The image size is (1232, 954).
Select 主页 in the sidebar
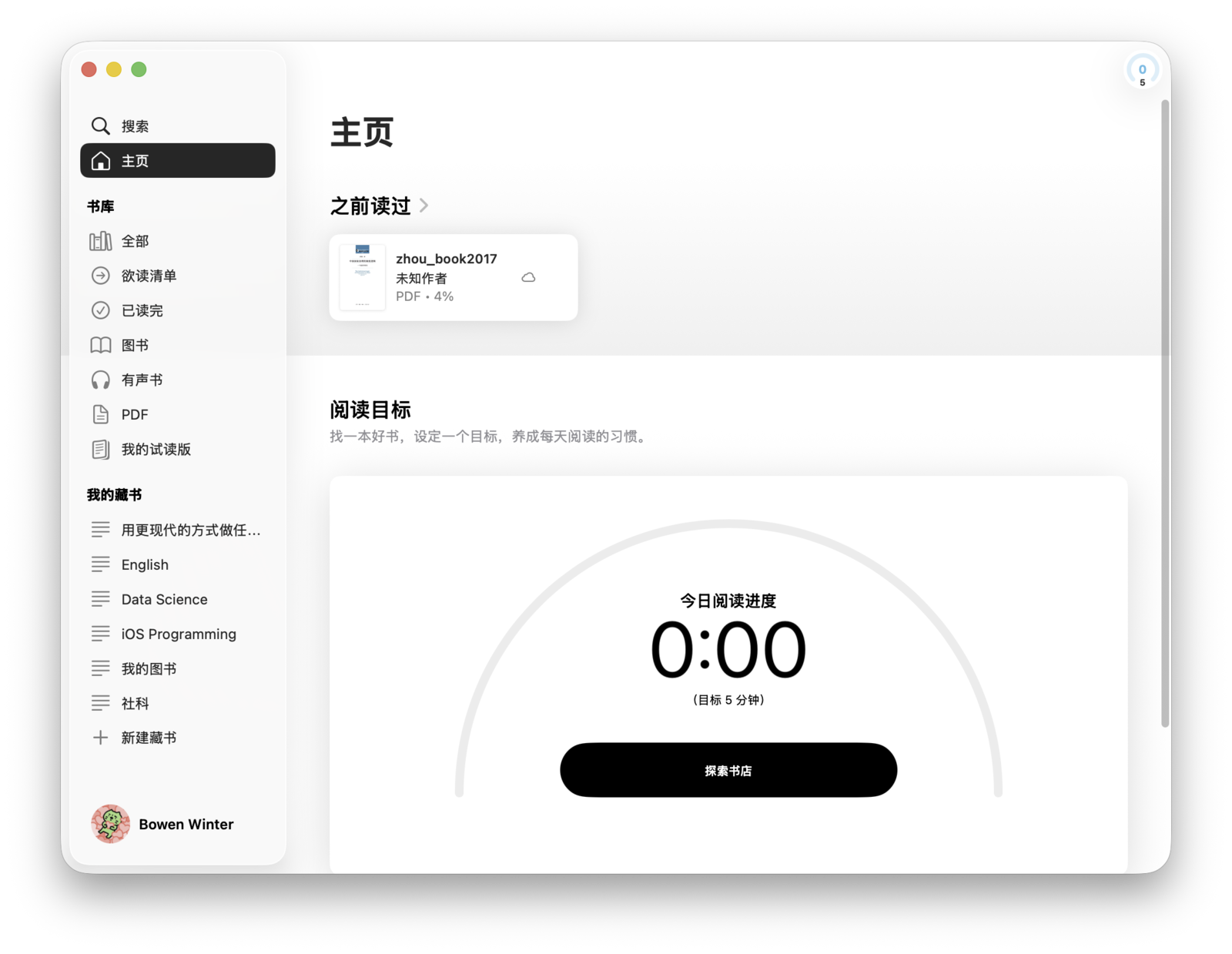tap(177, 160)
